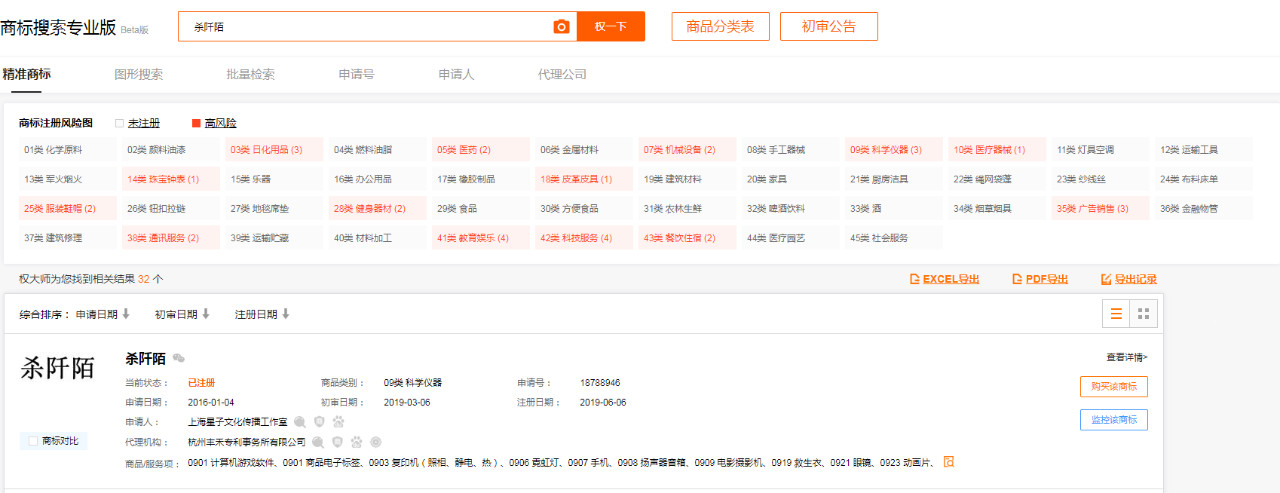Viewport: 1280px width, 493px height.
Task: Click WeChat share icon beside 杀阡陌 title
Action: [x=179, y=358]
